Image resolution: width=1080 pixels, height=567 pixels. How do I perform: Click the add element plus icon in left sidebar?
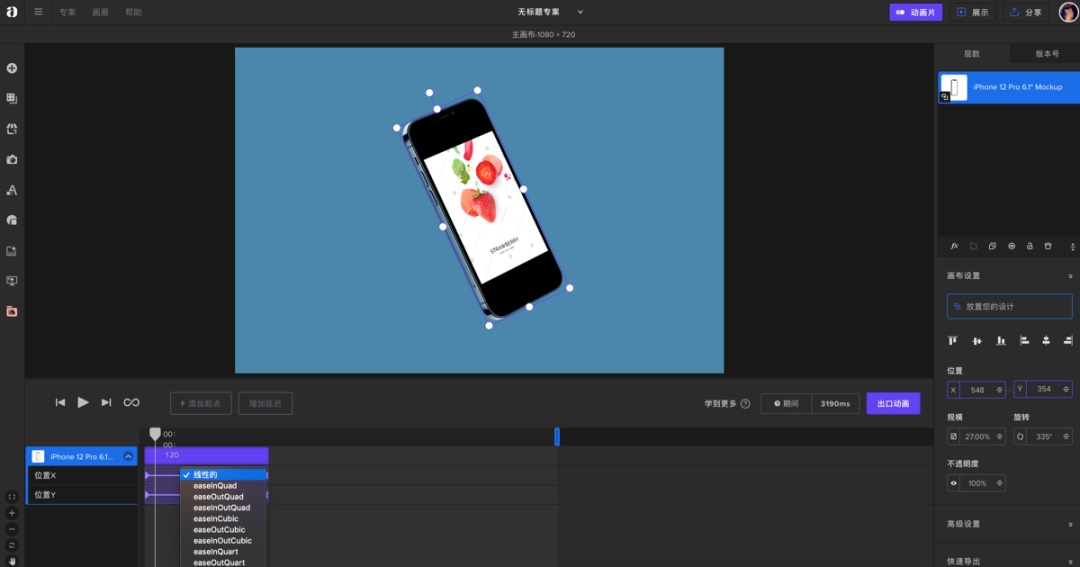coord(12,68)
